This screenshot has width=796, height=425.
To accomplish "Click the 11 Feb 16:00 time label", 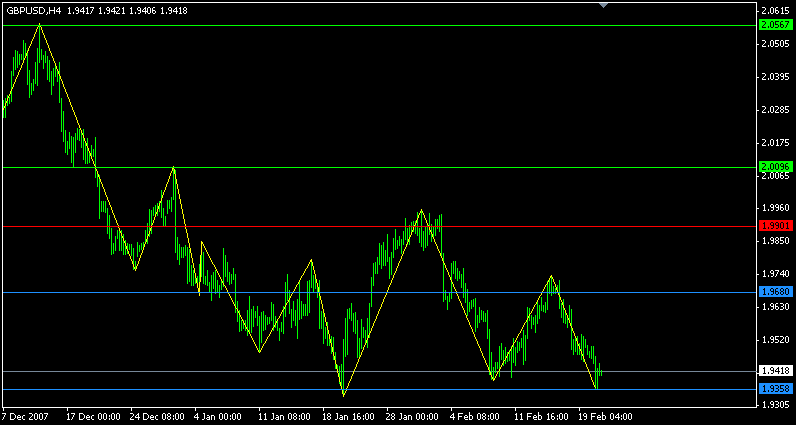I will 541,417.
